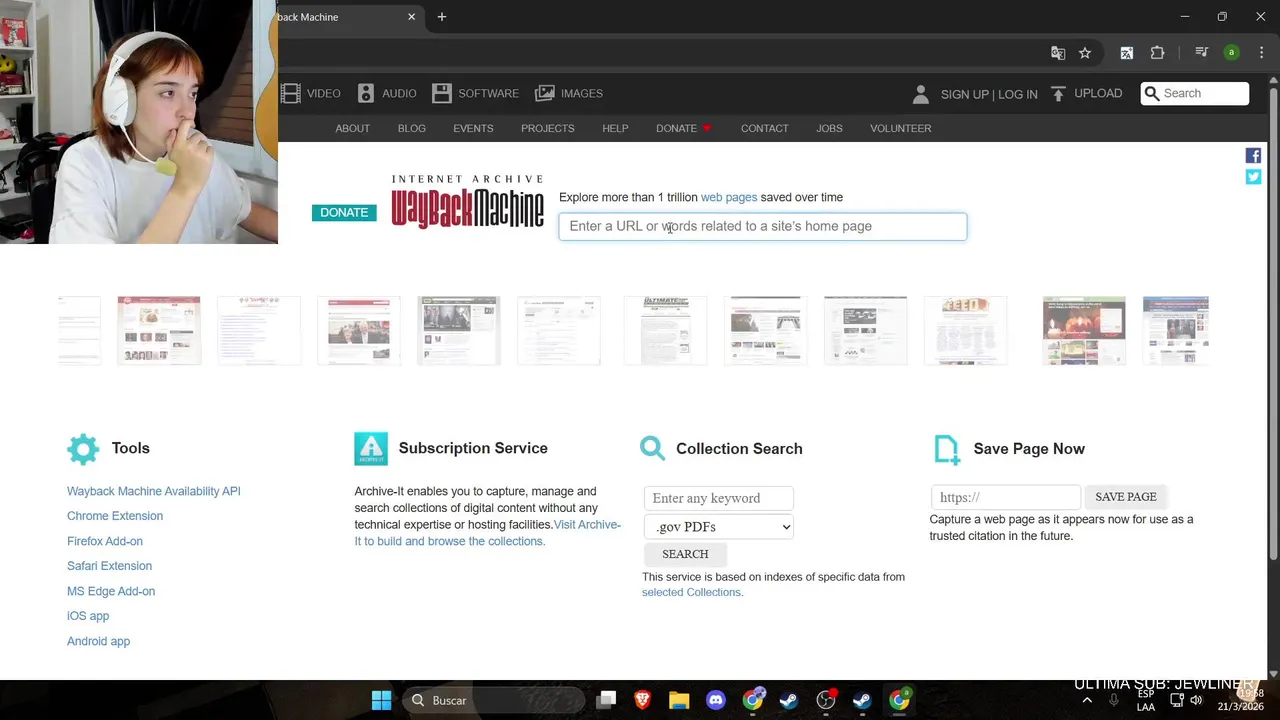
Task: Open Wayback Machine Availability API link
Action: (x=154, y=491)
